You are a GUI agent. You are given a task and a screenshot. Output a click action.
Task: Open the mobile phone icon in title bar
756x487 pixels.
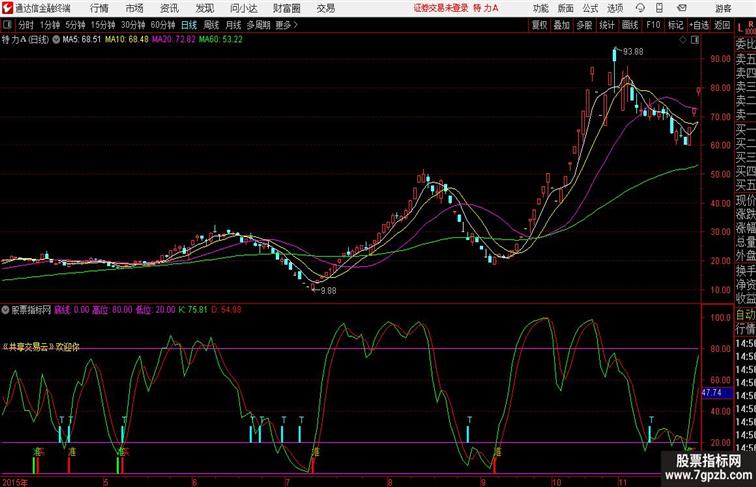pyautogui.click(x=660, y=8)
